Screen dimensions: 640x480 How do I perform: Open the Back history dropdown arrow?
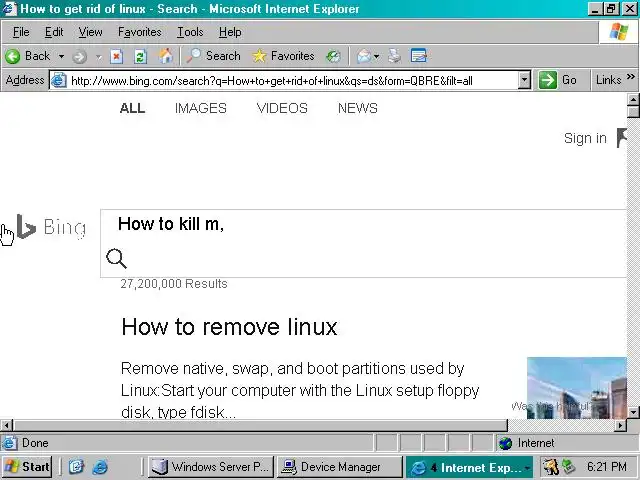tap(61, 56)
